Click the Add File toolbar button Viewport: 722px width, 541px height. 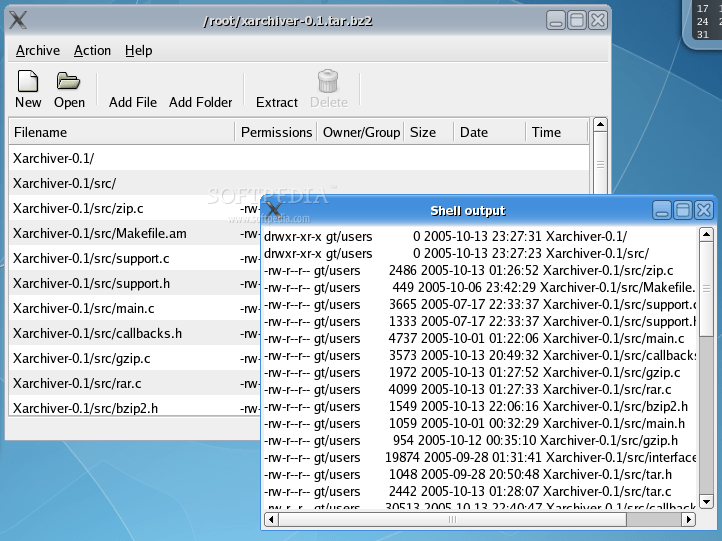pos(133,102)
